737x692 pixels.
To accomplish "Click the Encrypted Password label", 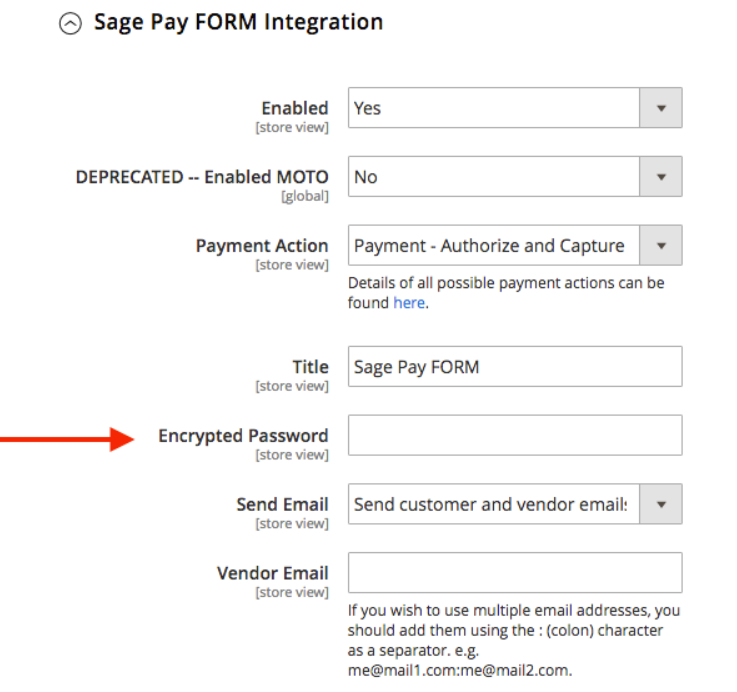I will (243, 436).
